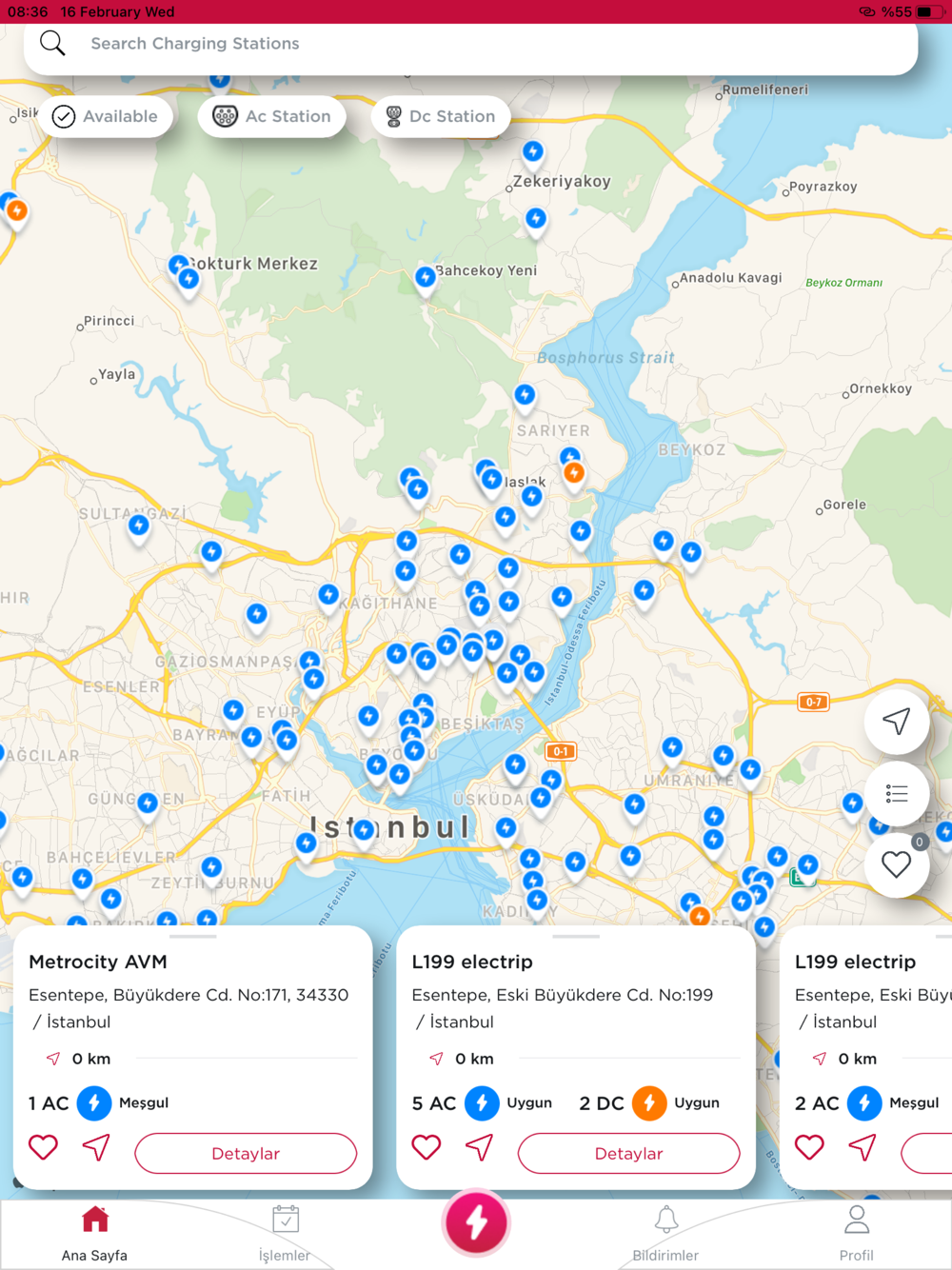Toggle the Ac Station filter
The width and height of the screenshot is (952, 1270).
click(272, 116)
